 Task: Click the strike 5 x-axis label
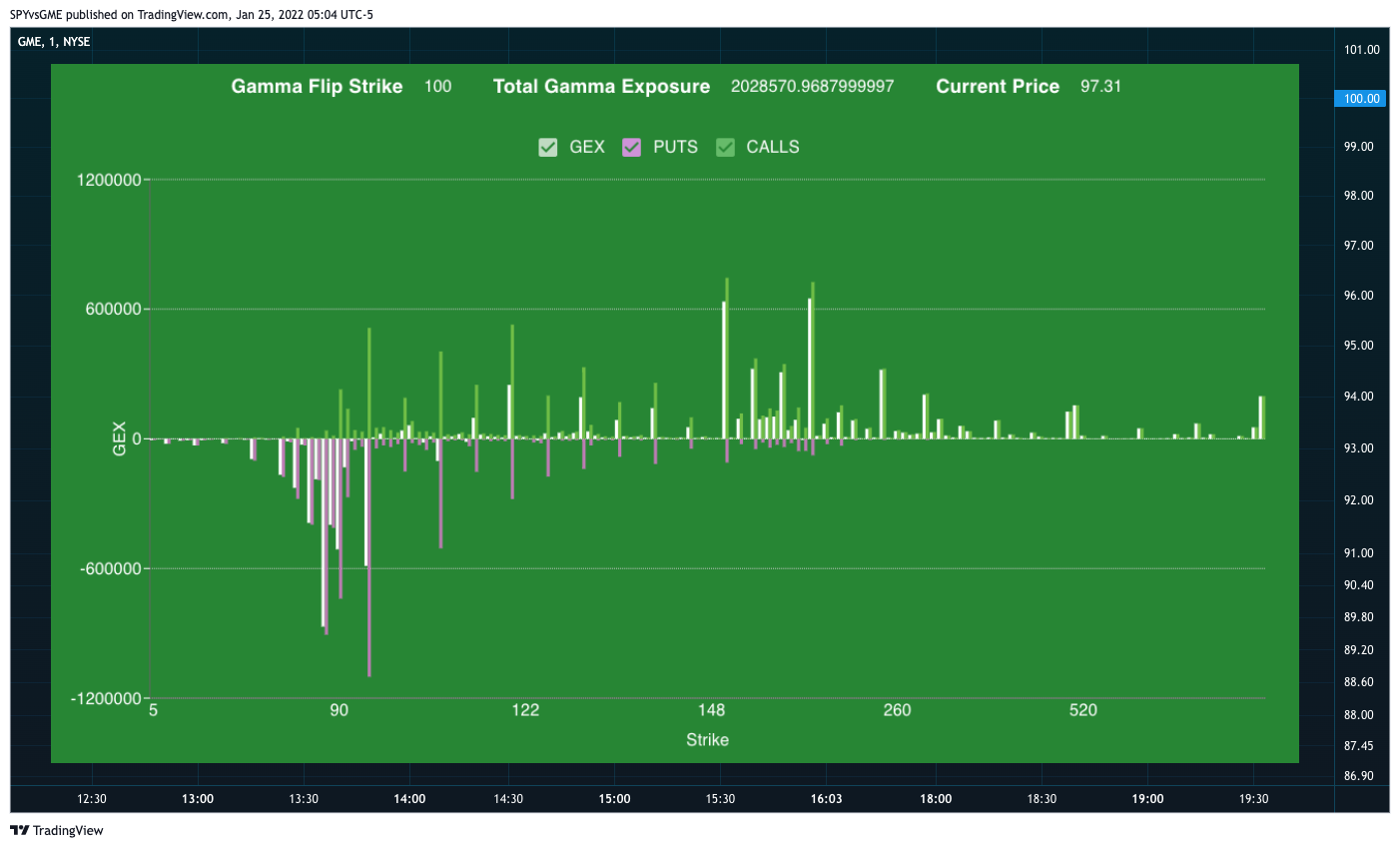click(153, 710)
